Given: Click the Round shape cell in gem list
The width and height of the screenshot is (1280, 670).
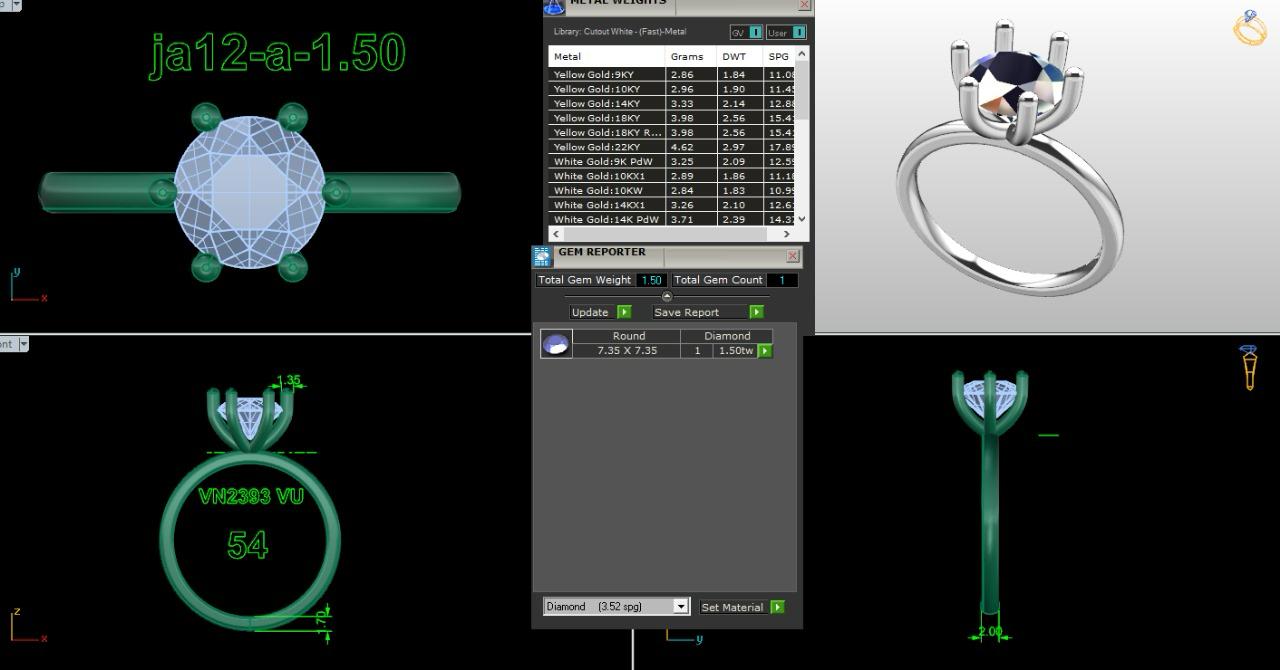Looking at the screenshot, I should coord(628,336).
